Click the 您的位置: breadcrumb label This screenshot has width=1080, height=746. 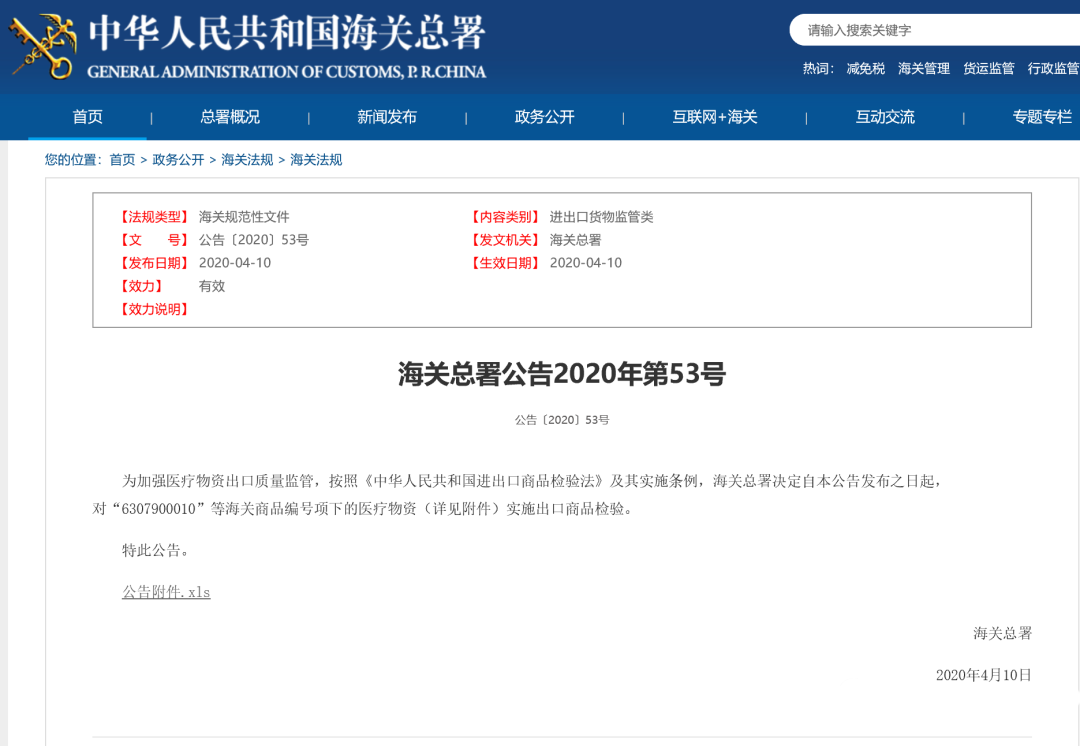click(73, 160)
